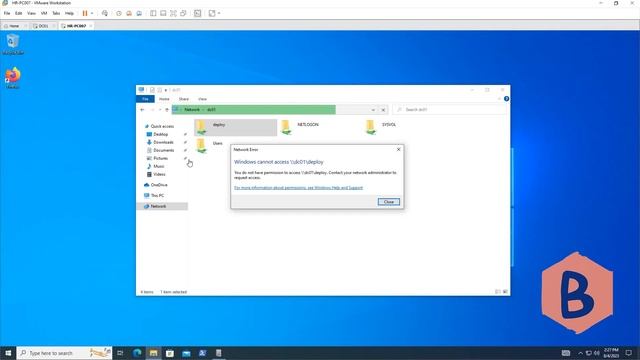Open Downloads in the navigation pane
Viewport: 640px width, 360px height.
pos(160,142)
